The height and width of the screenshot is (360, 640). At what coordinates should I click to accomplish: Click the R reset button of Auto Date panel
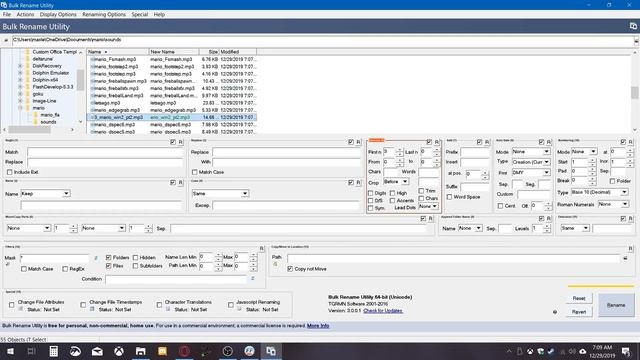[549, 142]
